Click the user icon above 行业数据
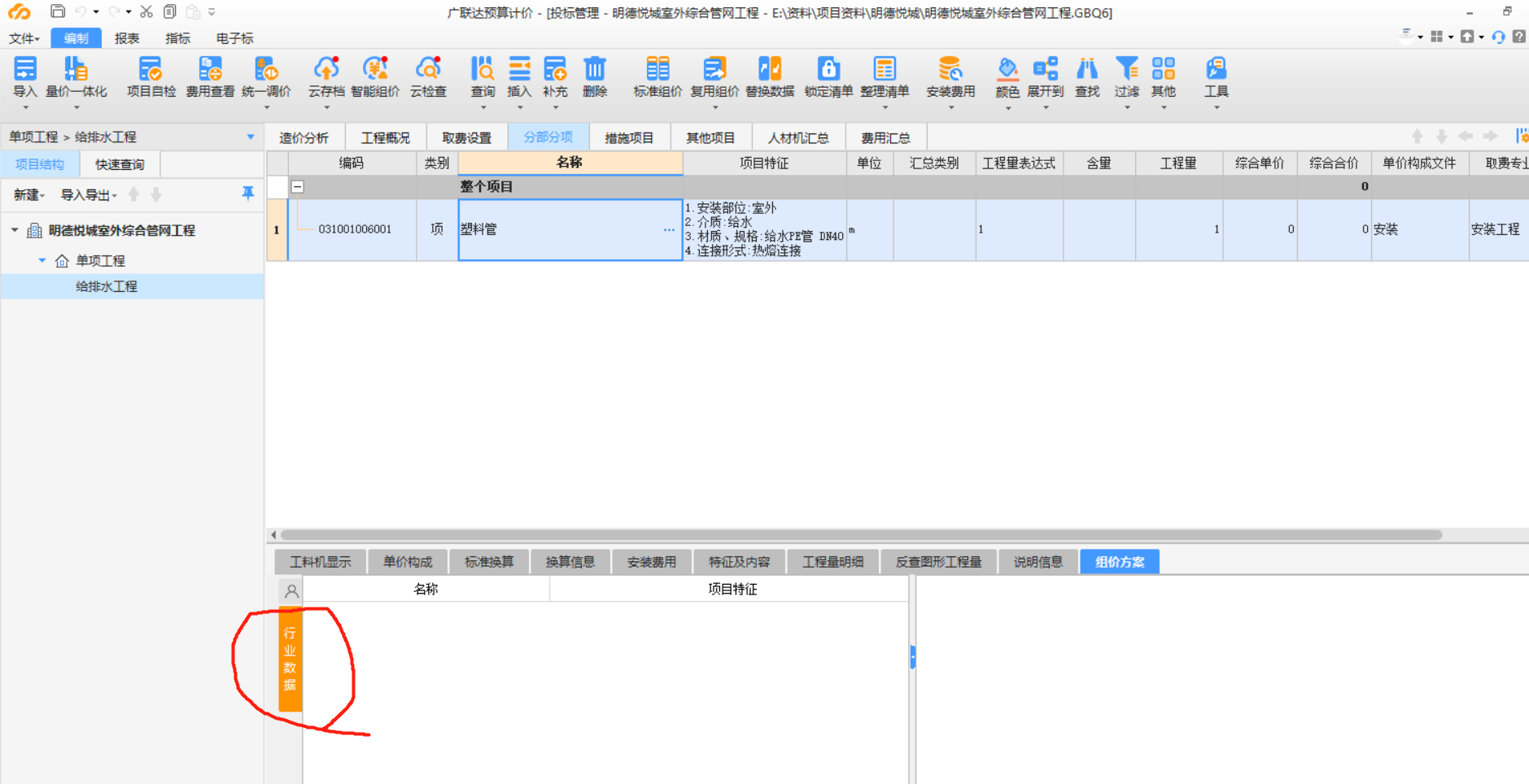 click(291, 591)
